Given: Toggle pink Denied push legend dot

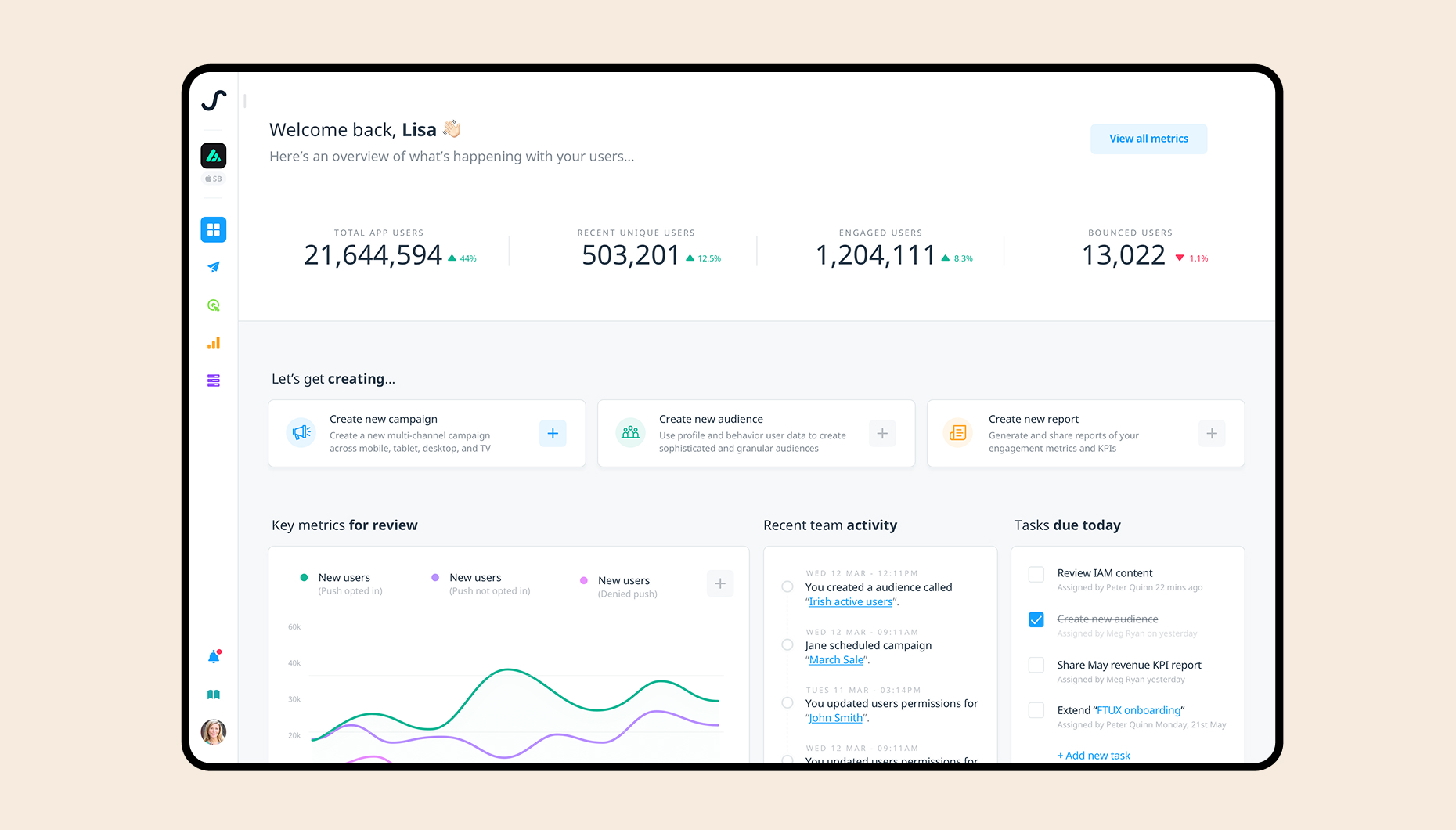Looking at the screenshot, I should click(583, 580).
